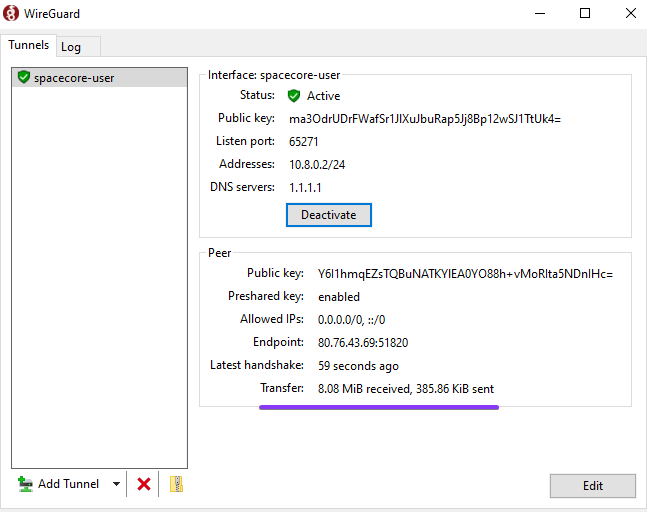
Task: Click the interface public key value
Action: [425, 119]
